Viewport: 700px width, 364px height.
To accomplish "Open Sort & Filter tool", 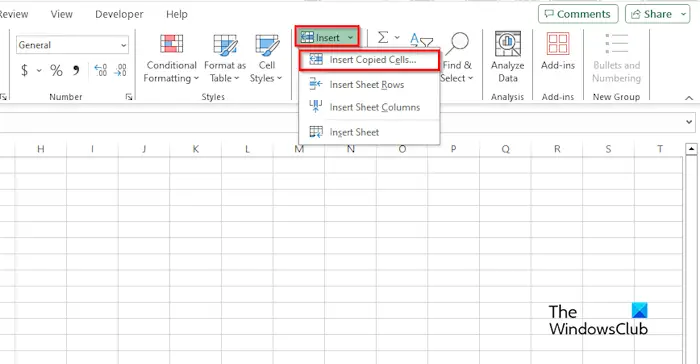I will click(x=421, y=41).
